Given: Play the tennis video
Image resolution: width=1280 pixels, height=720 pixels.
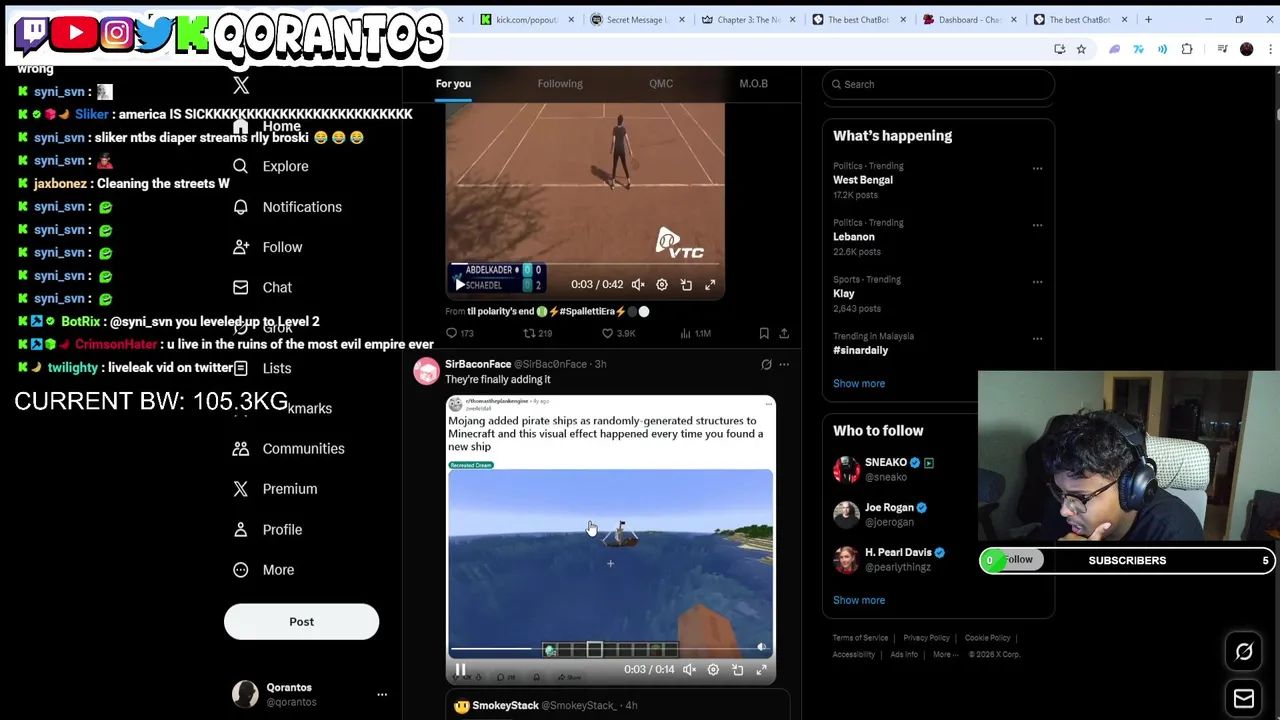Looking at the screenshot, I should [x=460, y=285].
